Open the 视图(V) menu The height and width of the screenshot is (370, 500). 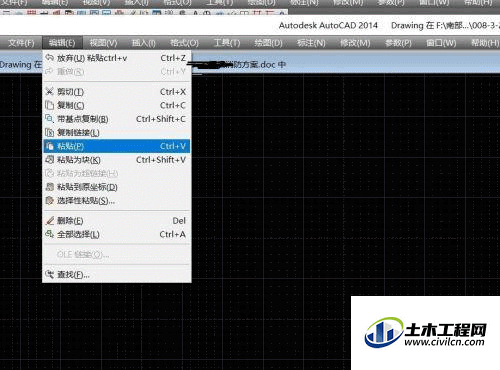(103, 43)
